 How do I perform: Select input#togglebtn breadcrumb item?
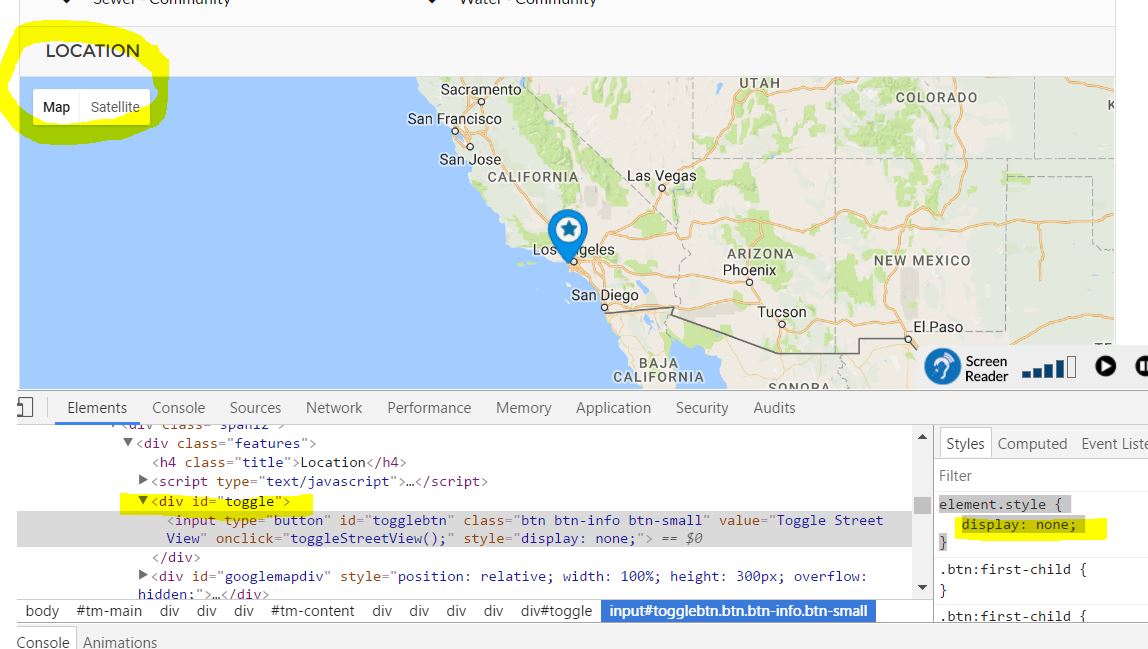coord(738,611)
